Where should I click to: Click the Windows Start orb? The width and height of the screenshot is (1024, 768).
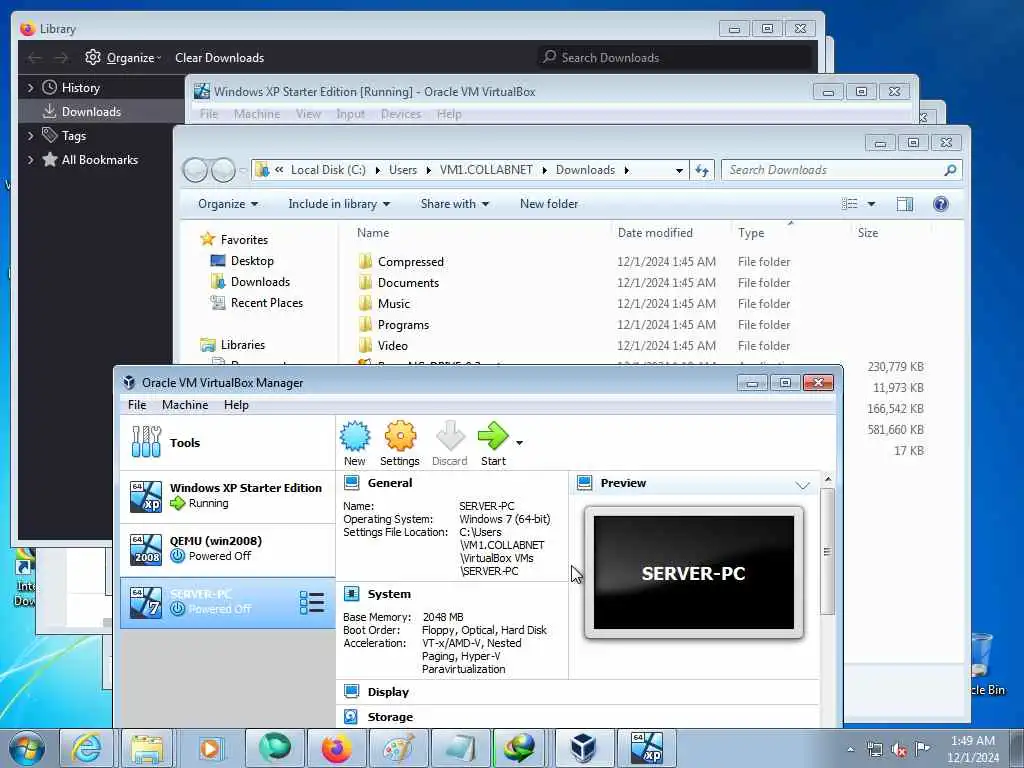[x=27, y=748]
